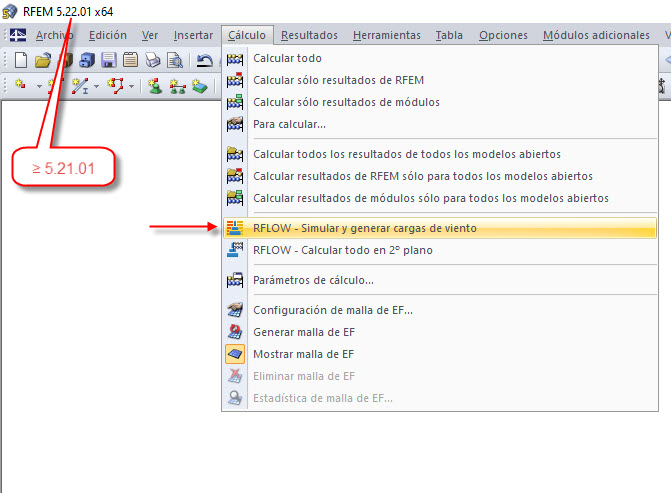This screenshot has width=671, height=493.
Task: Select the New Member tool
Action: (80, 86)
